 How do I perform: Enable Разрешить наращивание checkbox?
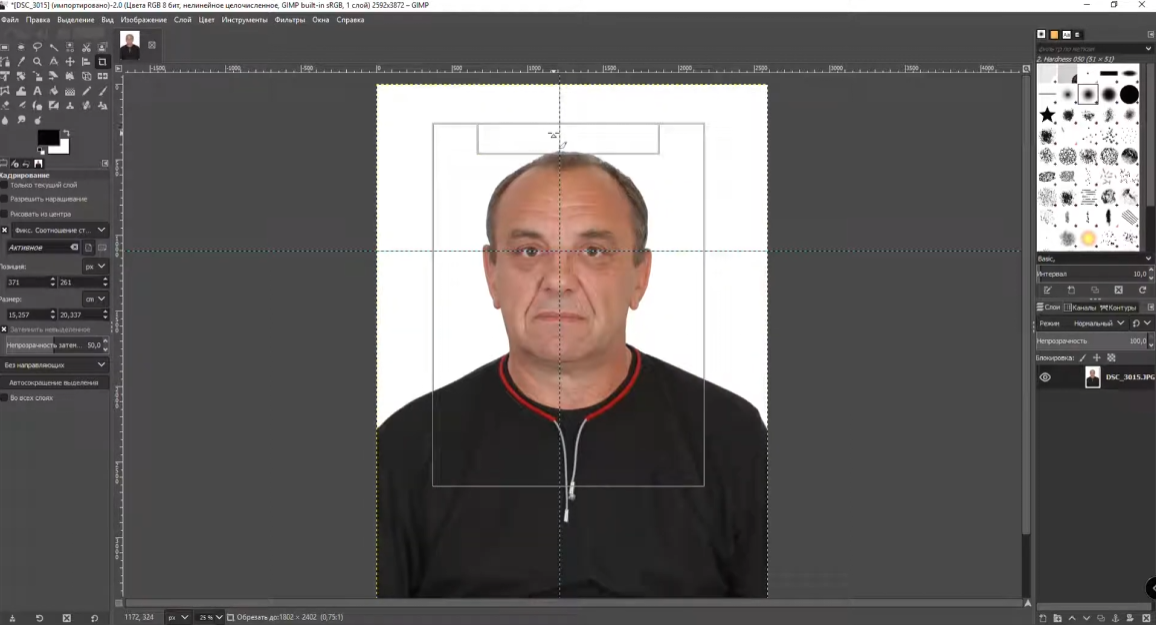click(x=4, y=199)
